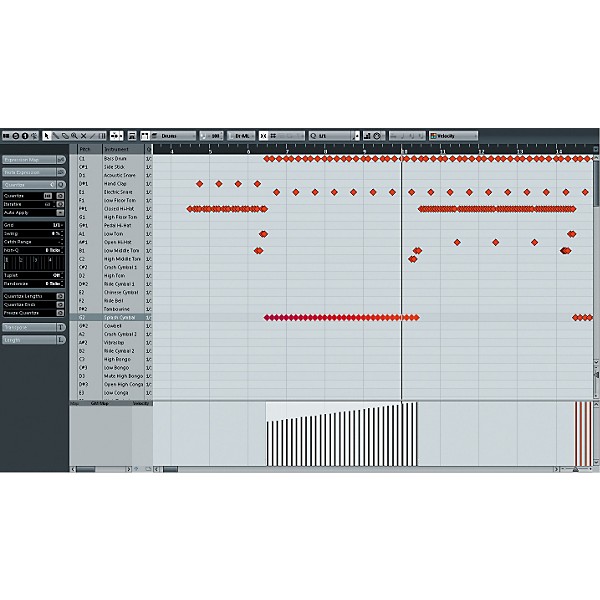Click the horizontal zoom slider at bottom right
Image resolution: width=600 pixels, height=600 pixels.
pyautogui.click(x=576, y=469)
